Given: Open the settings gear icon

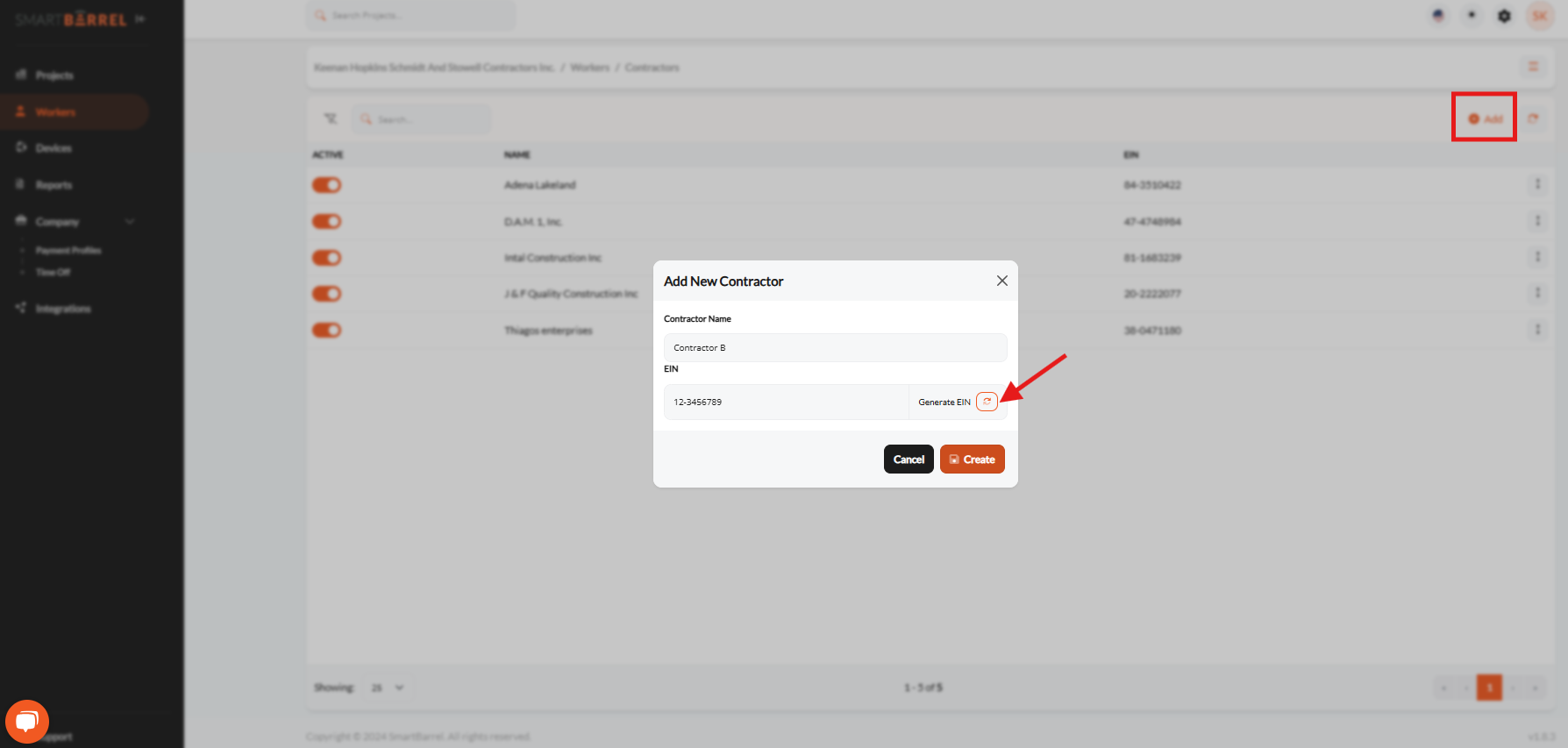Looking at the screenshot, I should click(1504, 16).
